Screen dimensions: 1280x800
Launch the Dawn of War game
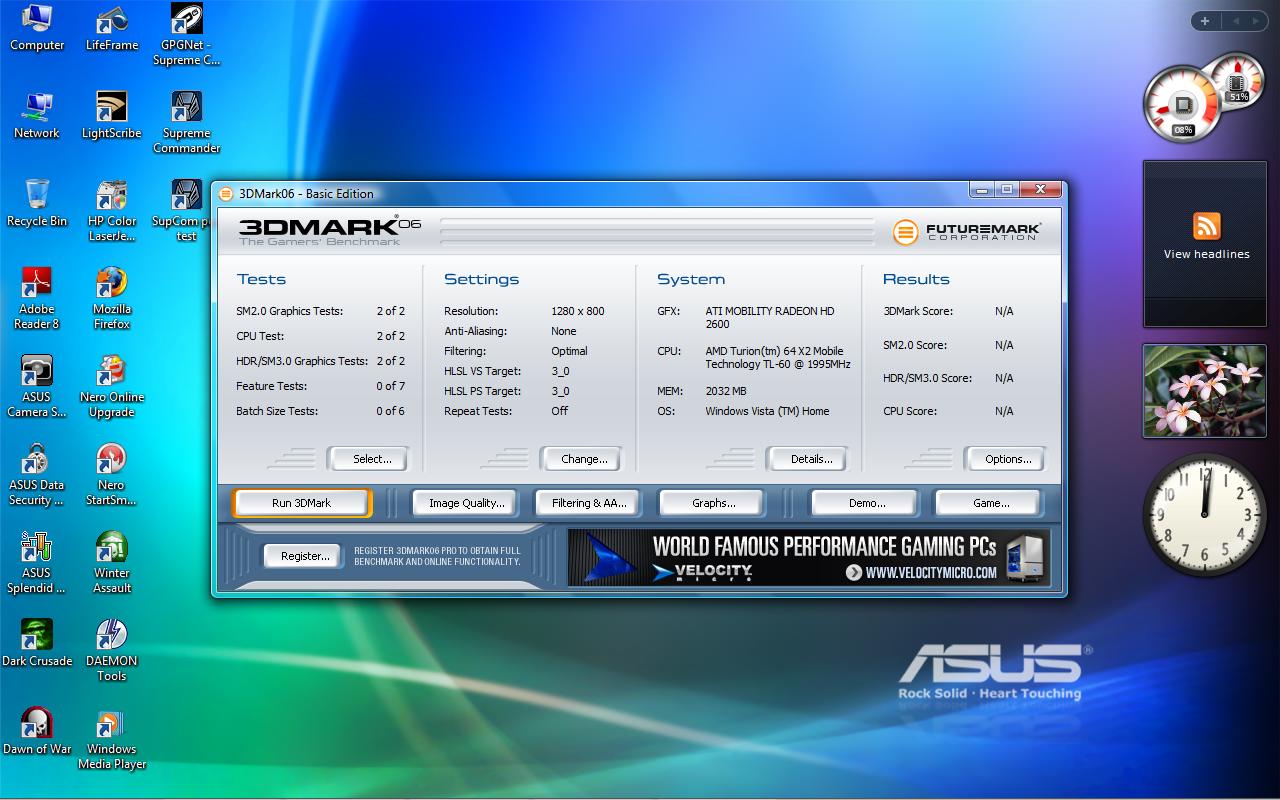tap(37, 731)
